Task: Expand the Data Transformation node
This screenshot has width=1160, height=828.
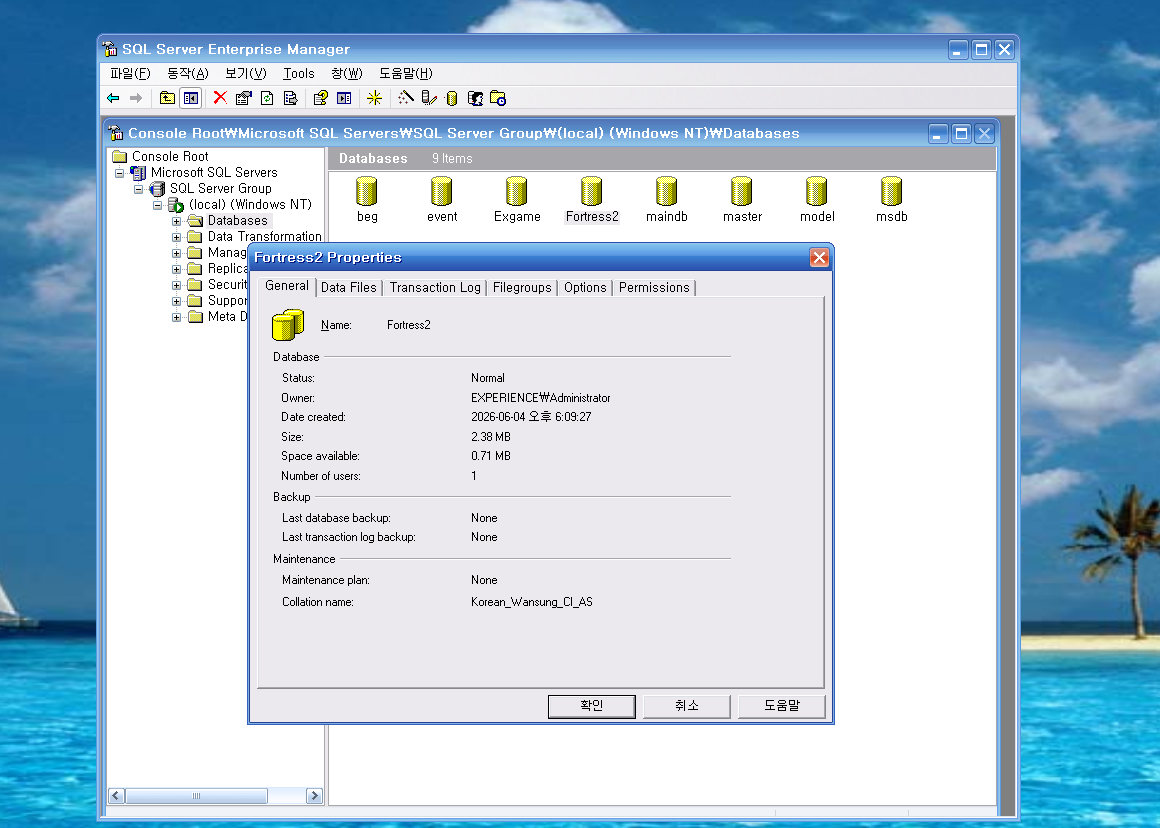Action: point(176,238)
